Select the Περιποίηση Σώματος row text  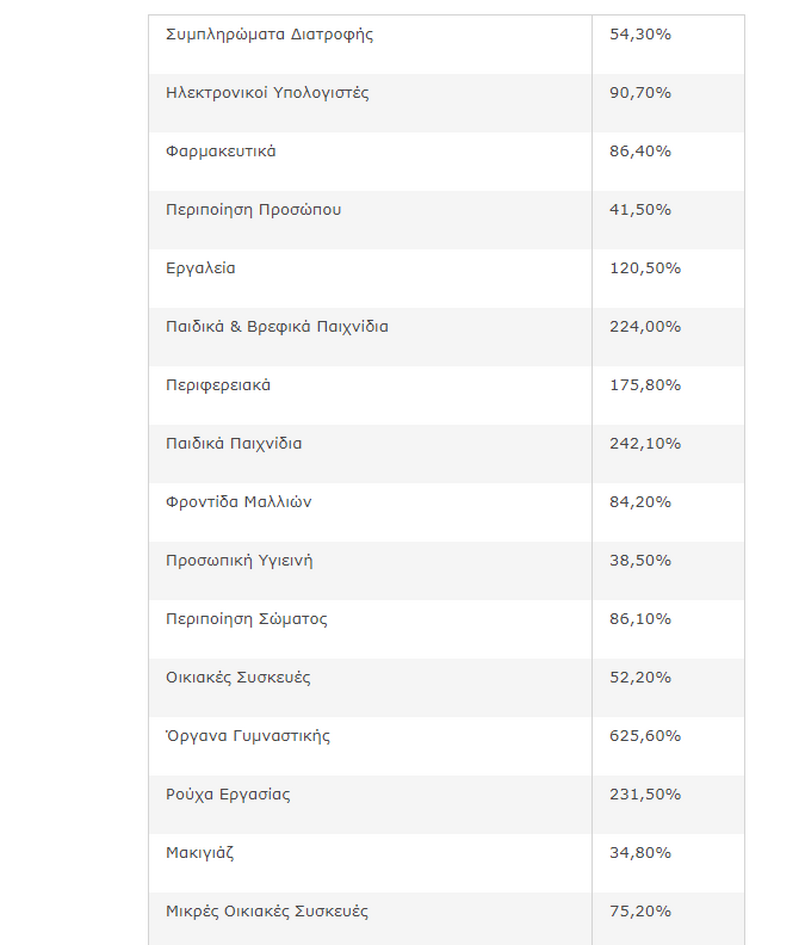(246, 619)
